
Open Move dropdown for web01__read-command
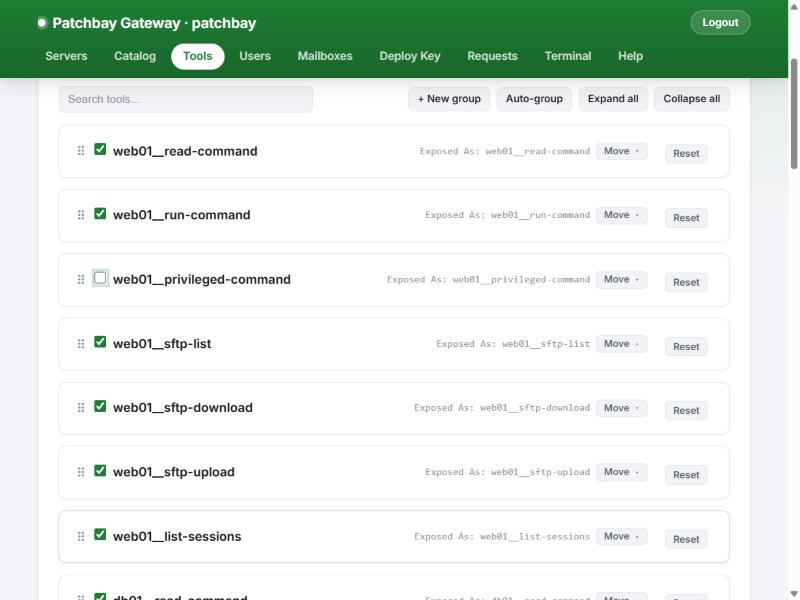(x=621, y=151)
